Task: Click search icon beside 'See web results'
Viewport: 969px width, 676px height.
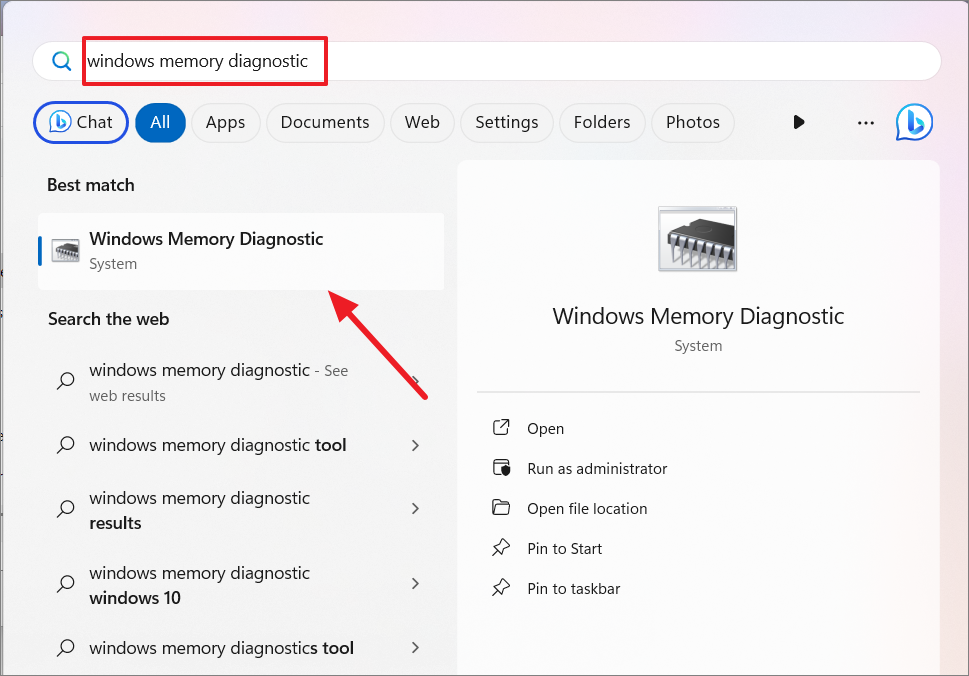Action: click(x=66, y=381)
